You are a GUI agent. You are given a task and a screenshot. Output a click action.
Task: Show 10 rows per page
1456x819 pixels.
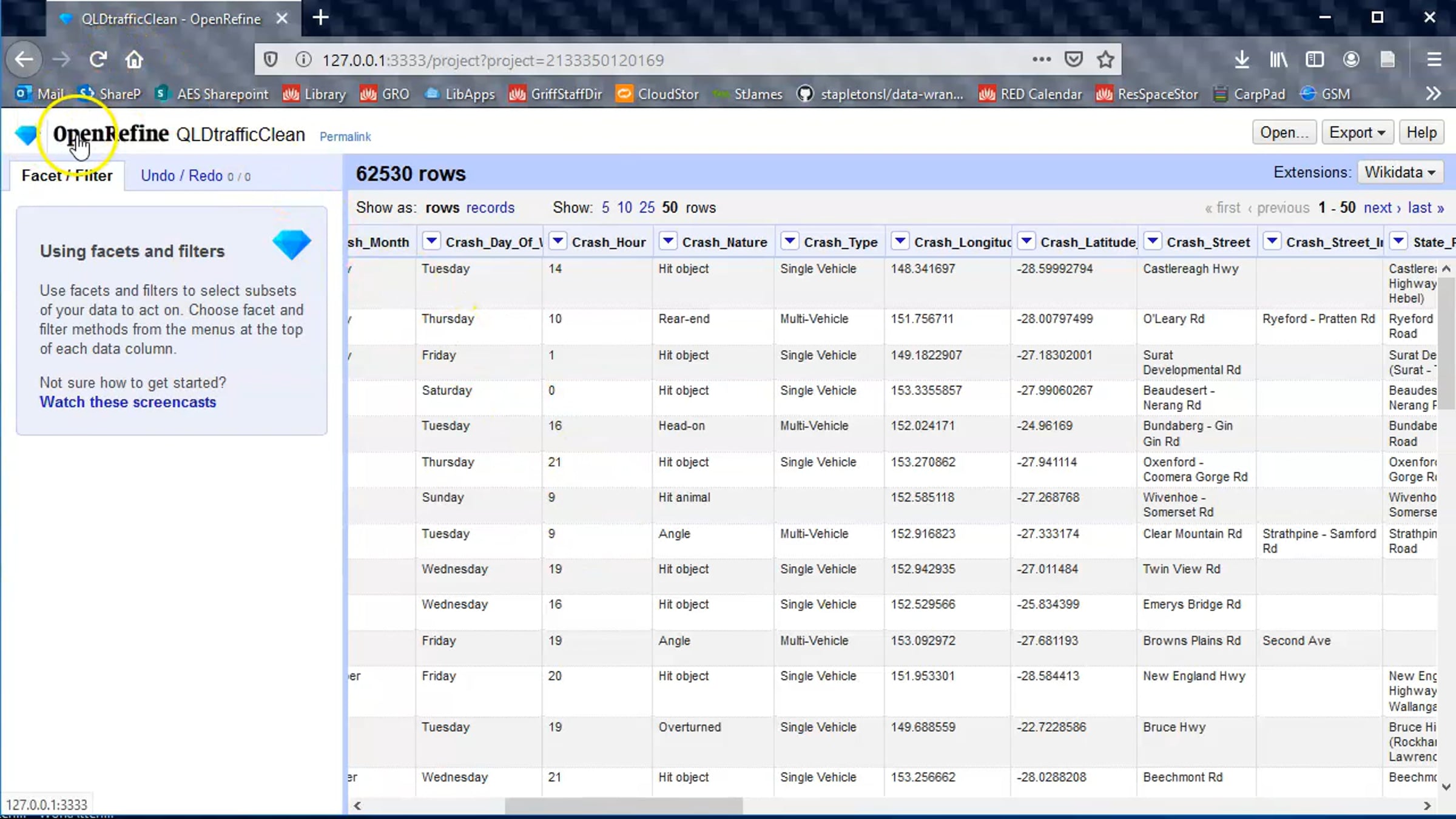pos(624,207)
